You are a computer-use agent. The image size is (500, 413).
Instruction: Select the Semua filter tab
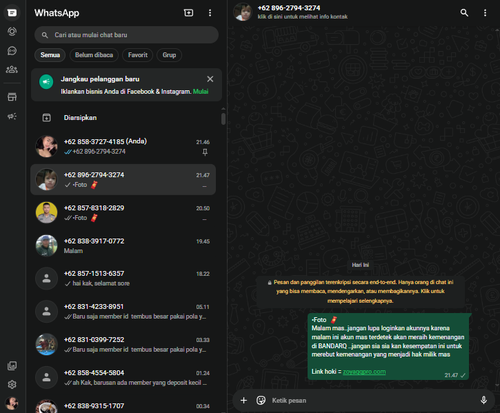(x=50, y=55)
